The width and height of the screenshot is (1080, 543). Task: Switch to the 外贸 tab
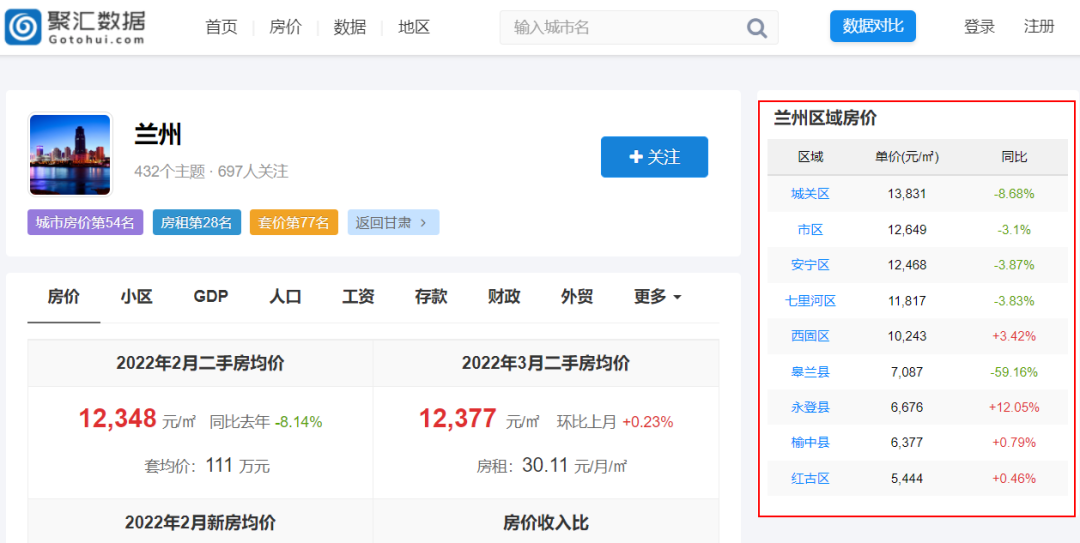point(577,297)
